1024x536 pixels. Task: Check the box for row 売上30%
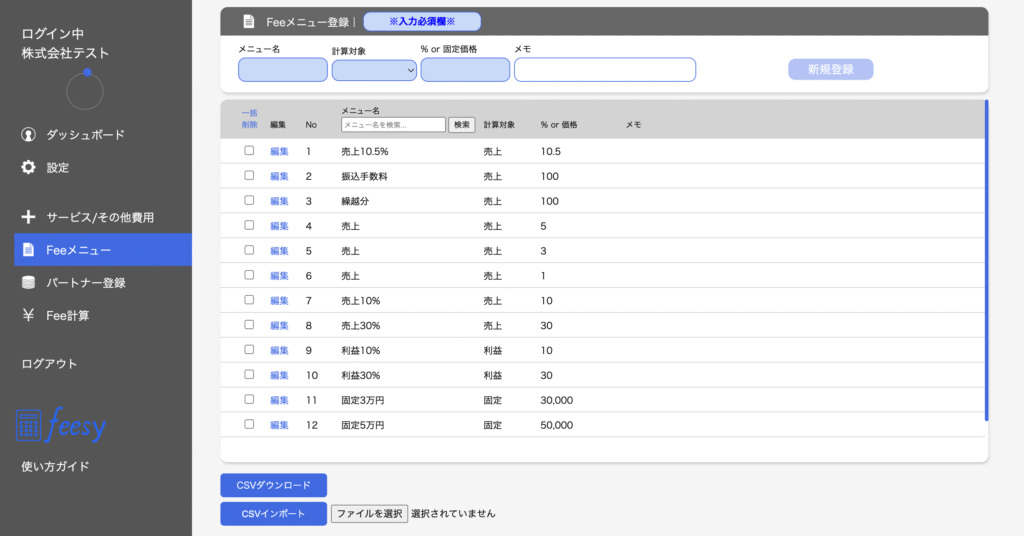click(249, 324)
